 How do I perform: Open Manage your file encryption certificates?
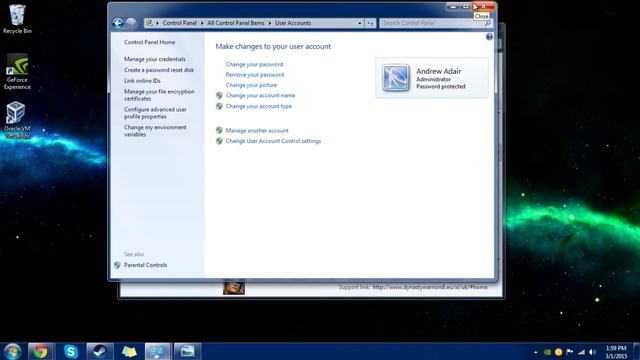[x=159, y=95]
